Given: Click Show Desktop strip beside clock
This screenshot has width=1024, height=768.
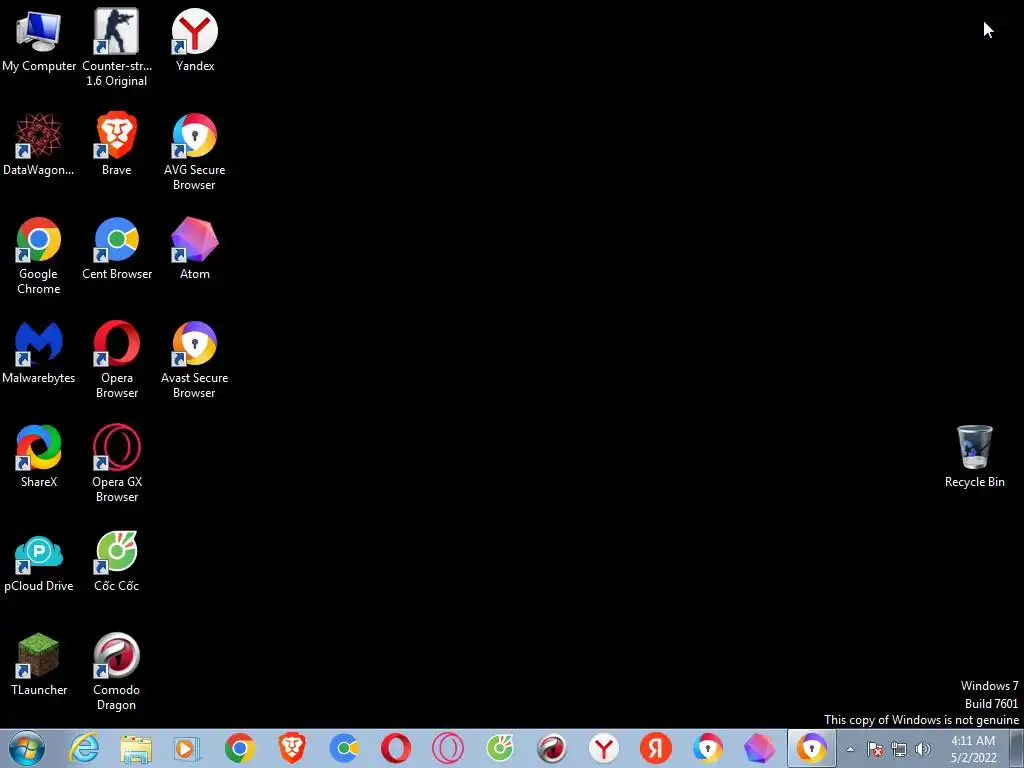Looking at the screenshot, I should point(1017,748).
